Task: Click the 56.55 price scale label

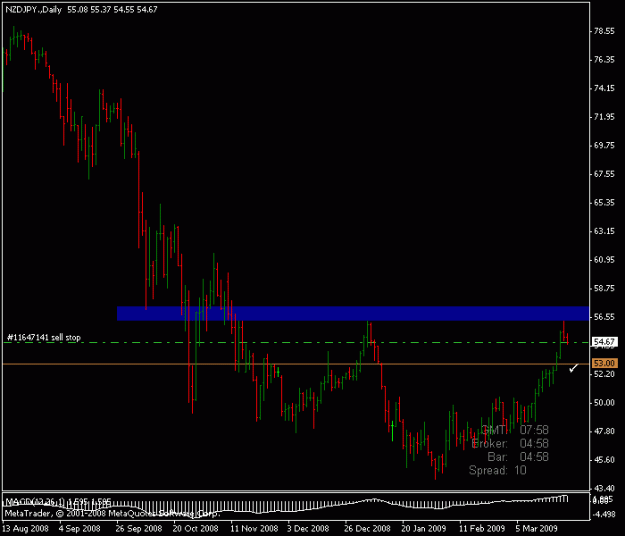Action: coord(604,317)
